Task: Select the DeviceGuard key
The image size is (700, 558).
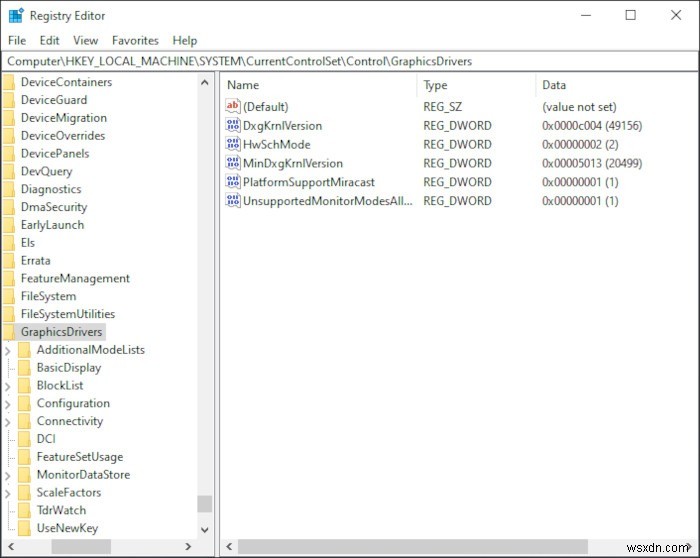Action: click(x=54, y=100)
